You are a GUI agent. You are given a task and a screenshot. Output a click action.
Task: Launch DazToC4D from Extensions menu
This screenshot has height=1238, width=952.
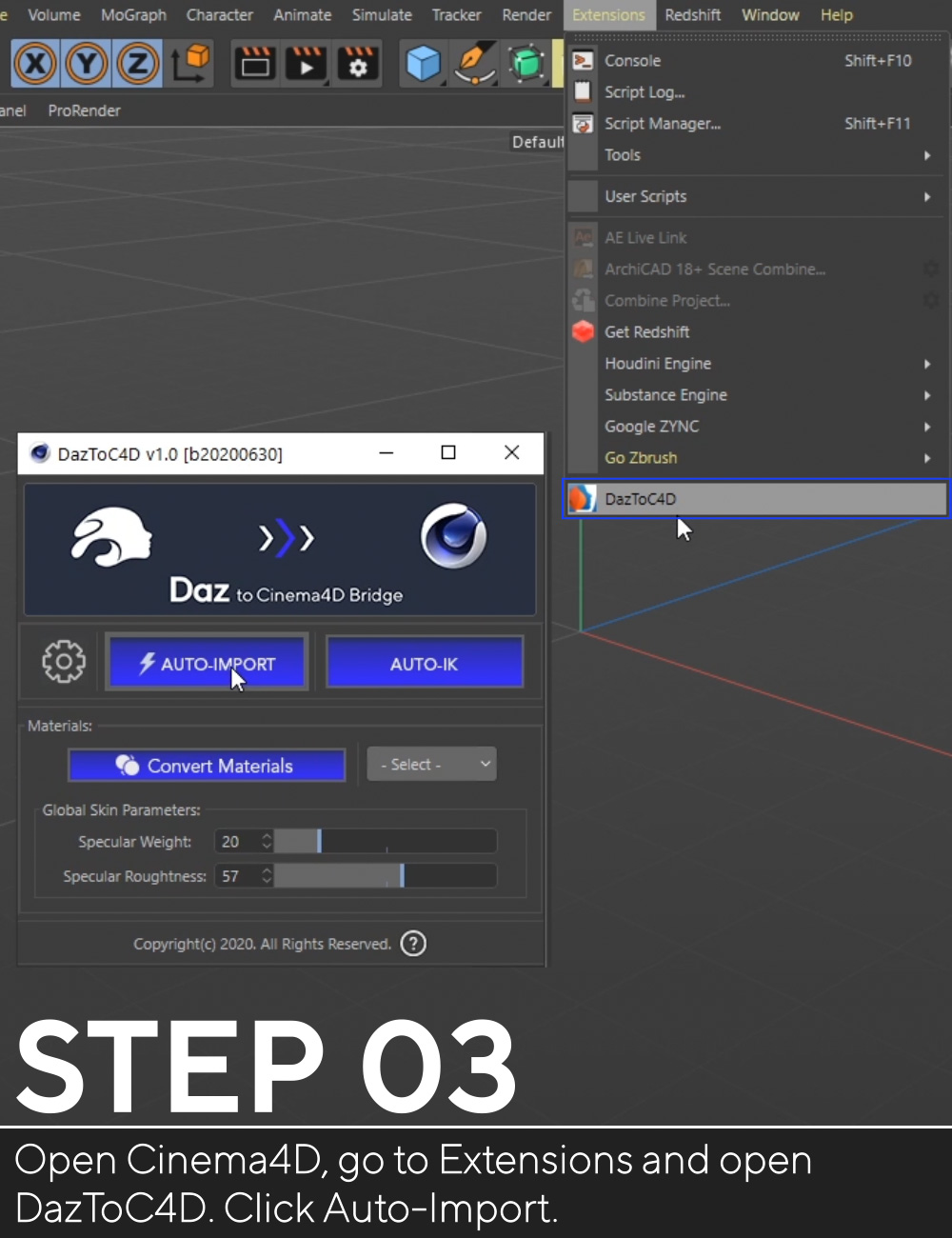[757, 498]
